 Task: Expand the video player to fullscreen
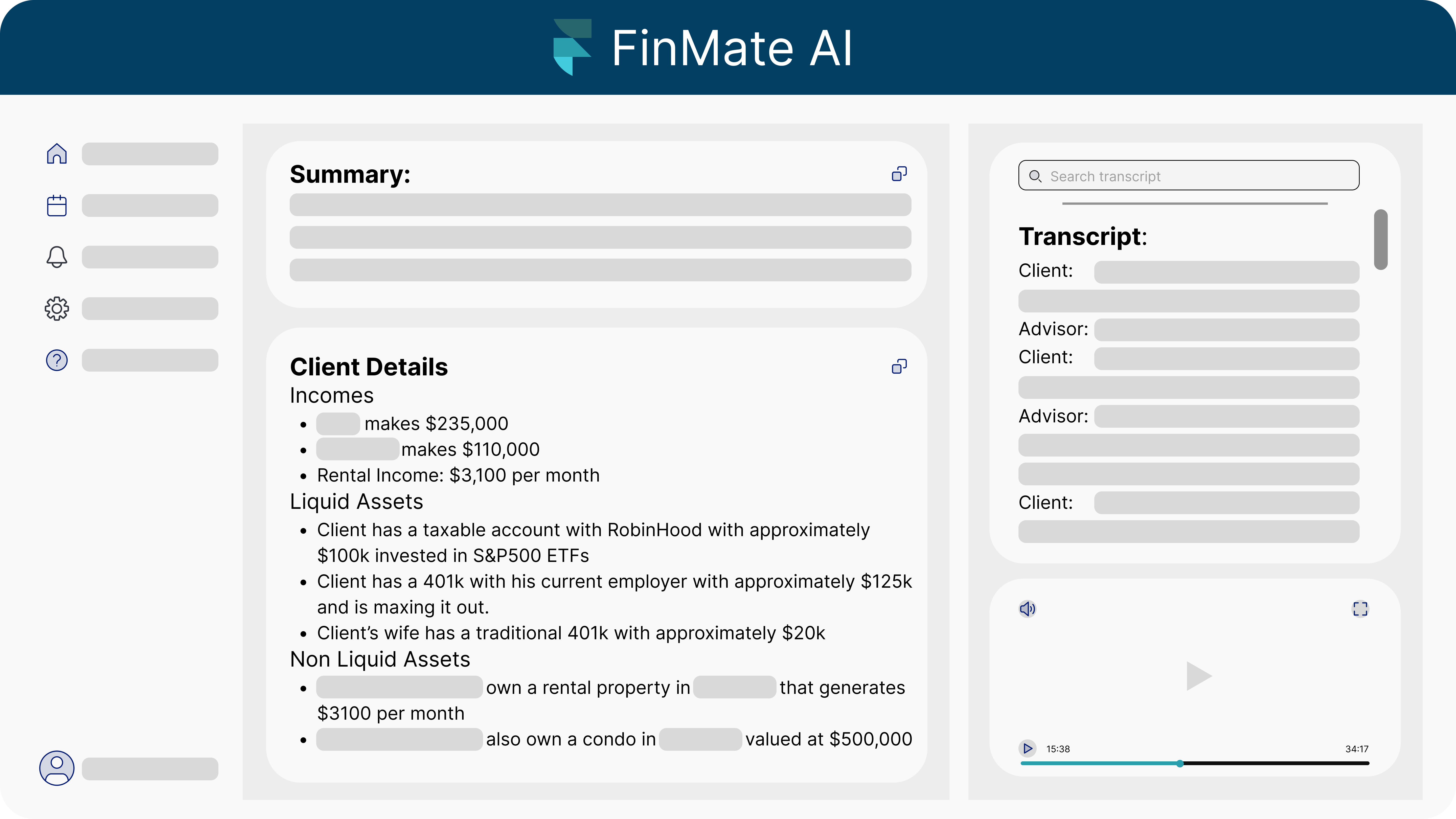click(1360, 609)
